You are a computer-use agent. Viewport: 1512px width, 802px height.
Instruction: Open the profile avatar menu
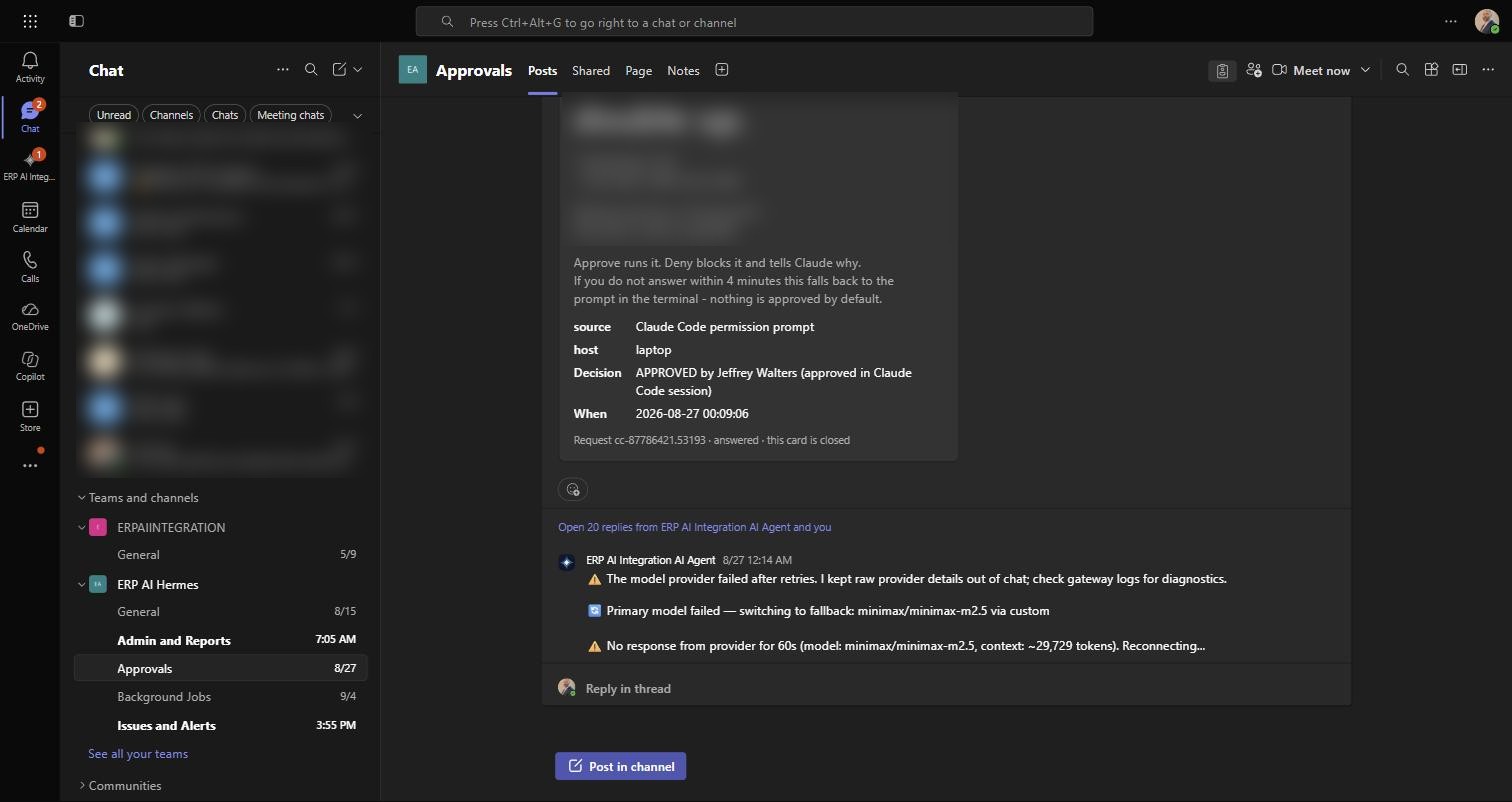pyautogui.click(x=1486, y=21)
